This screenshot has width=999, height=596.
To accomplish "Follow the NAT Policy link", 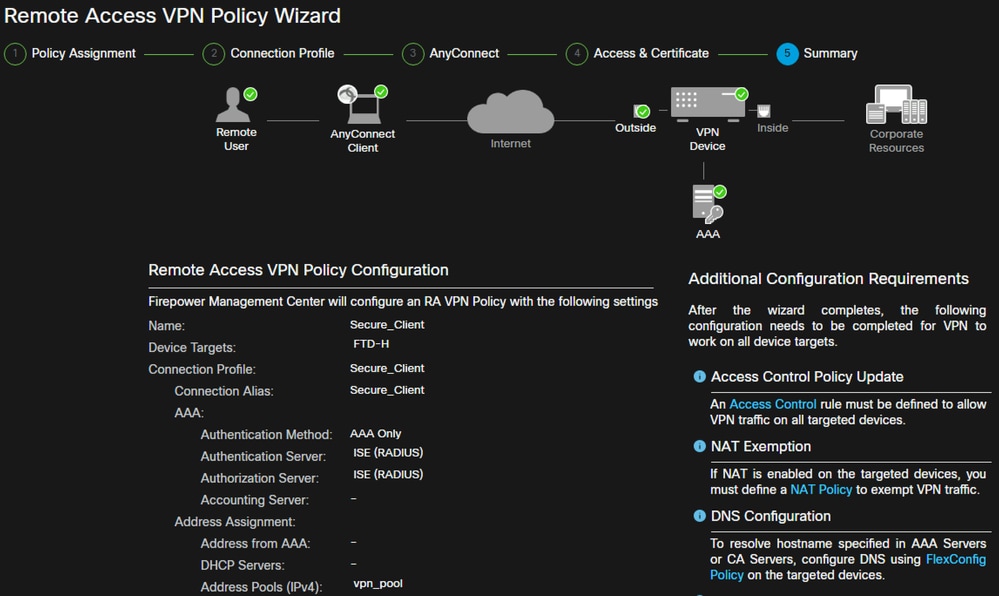I will pos(821,490).
